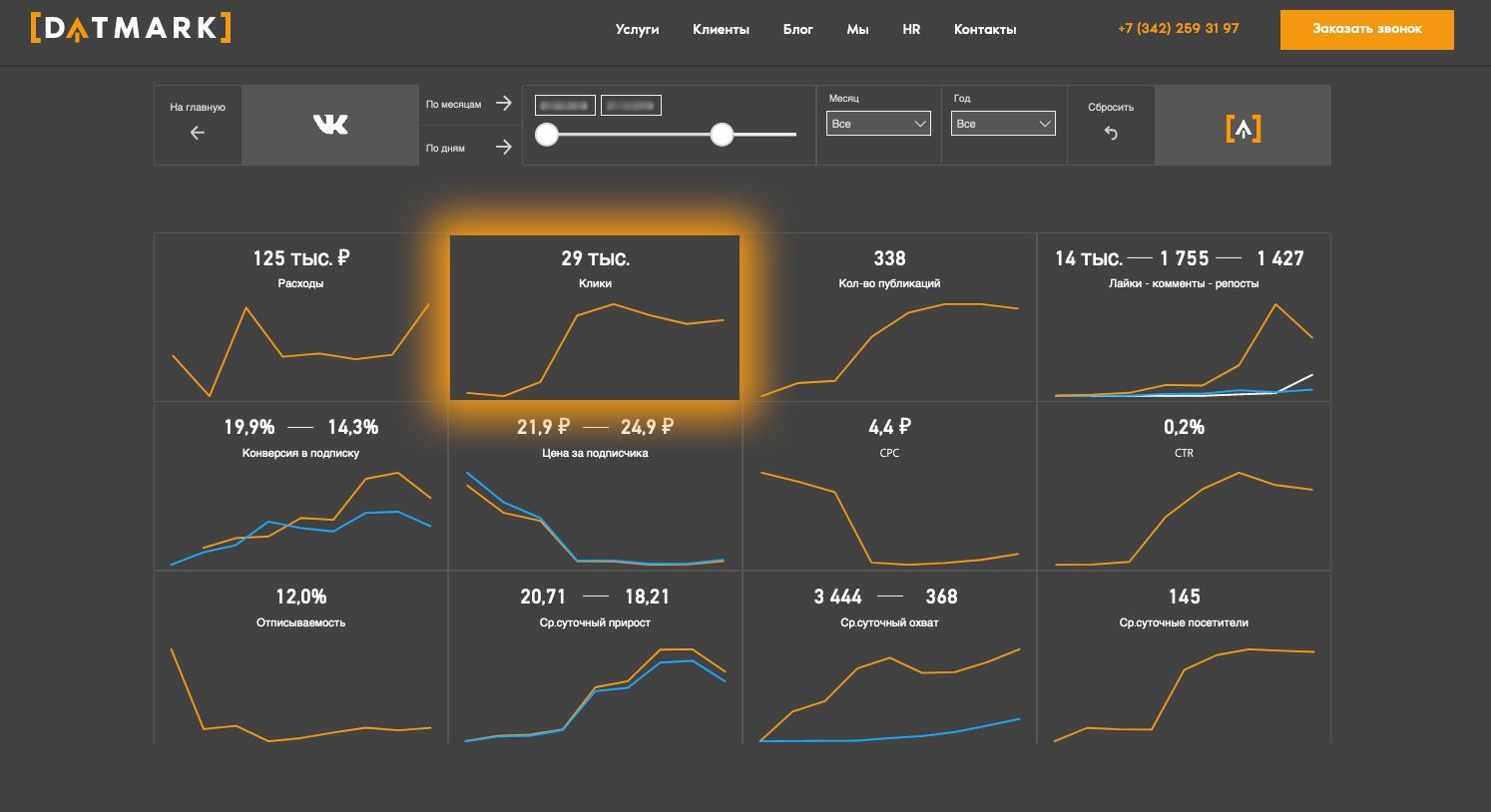Click the 338 publications value
This screenshot has width=1491, height=812.
[x=889, y=258]
